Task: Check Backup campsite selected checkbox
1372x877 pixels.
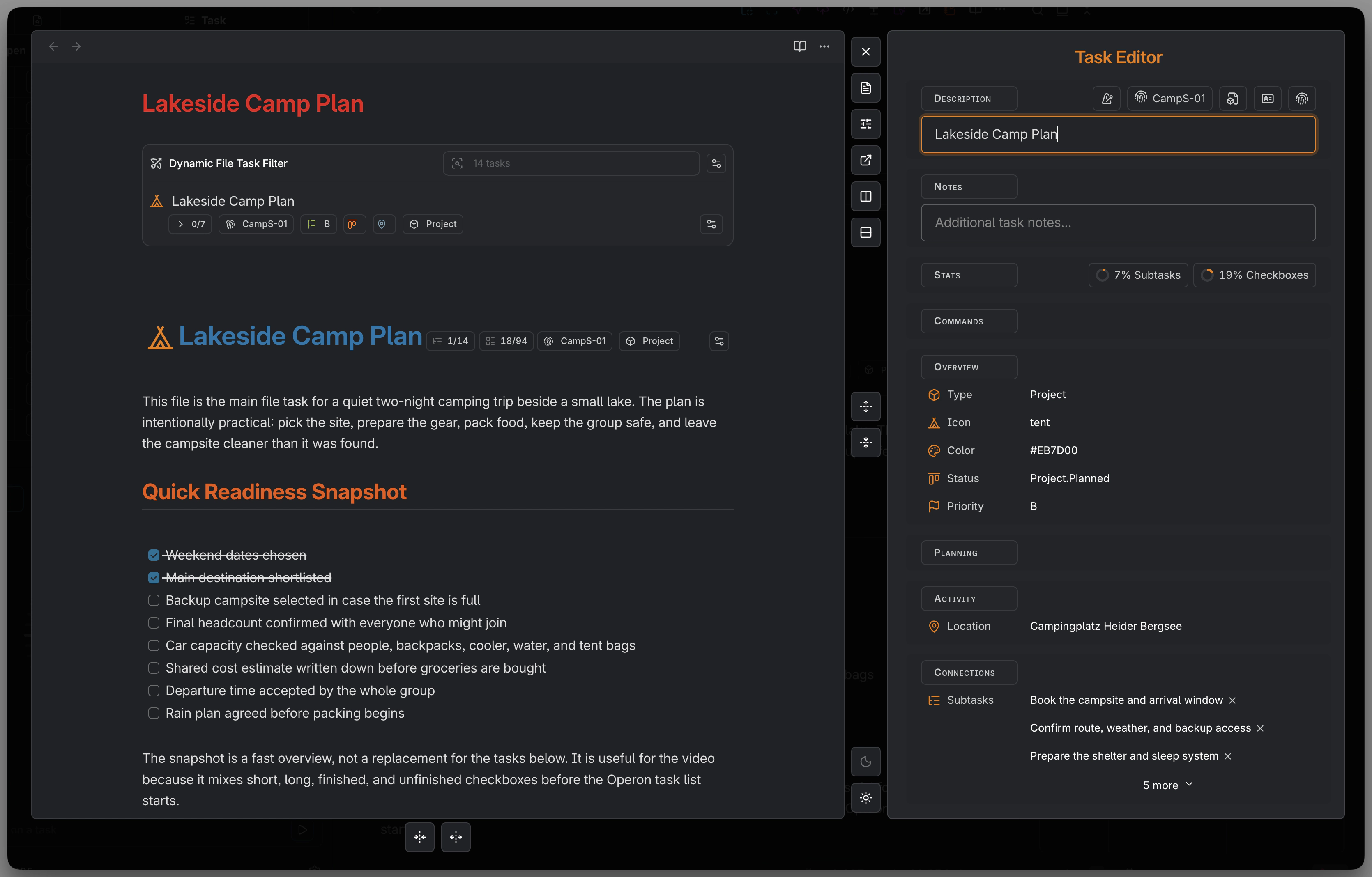Action: point(153,600)
